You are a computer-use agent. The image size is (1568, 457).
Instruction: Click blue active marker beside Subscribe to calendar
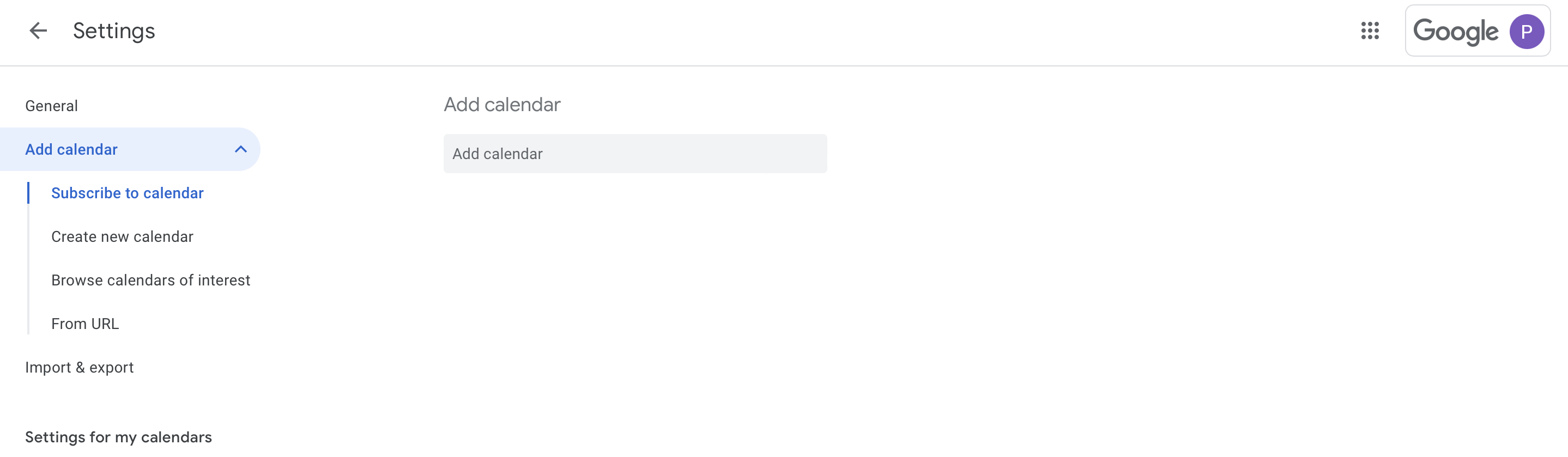[28, 193]
